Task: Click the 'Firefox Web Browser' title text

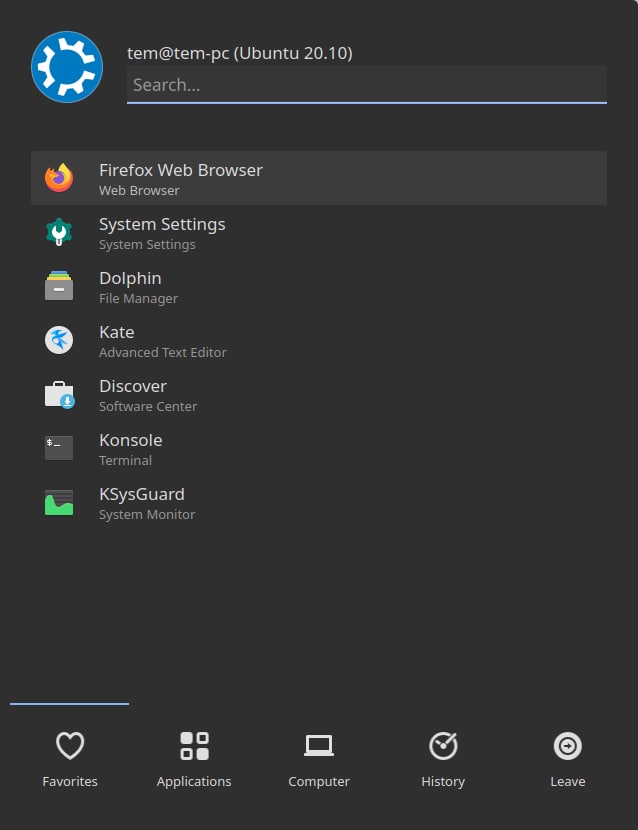Action: (181, 170)
